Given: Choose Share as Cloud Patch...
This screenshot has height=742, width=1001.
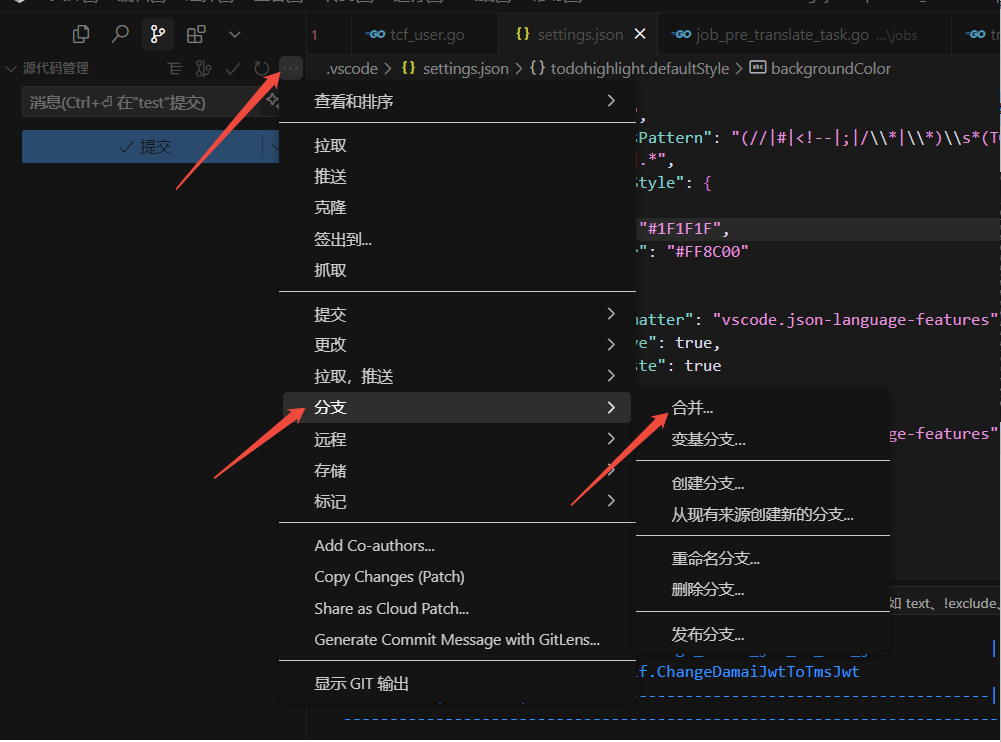Looking at the screenshot, I should click(x=457, y=609).
